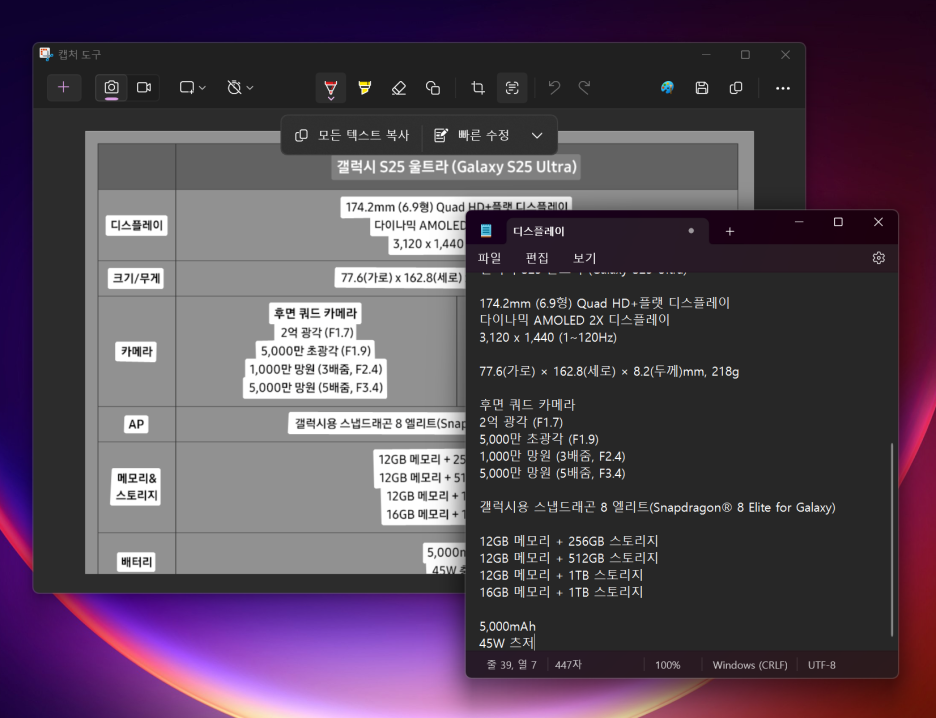Click 2억 광각 (F1.7) in the capture
936x718 pixels.
pyautogui.click(x=317, y=332)
